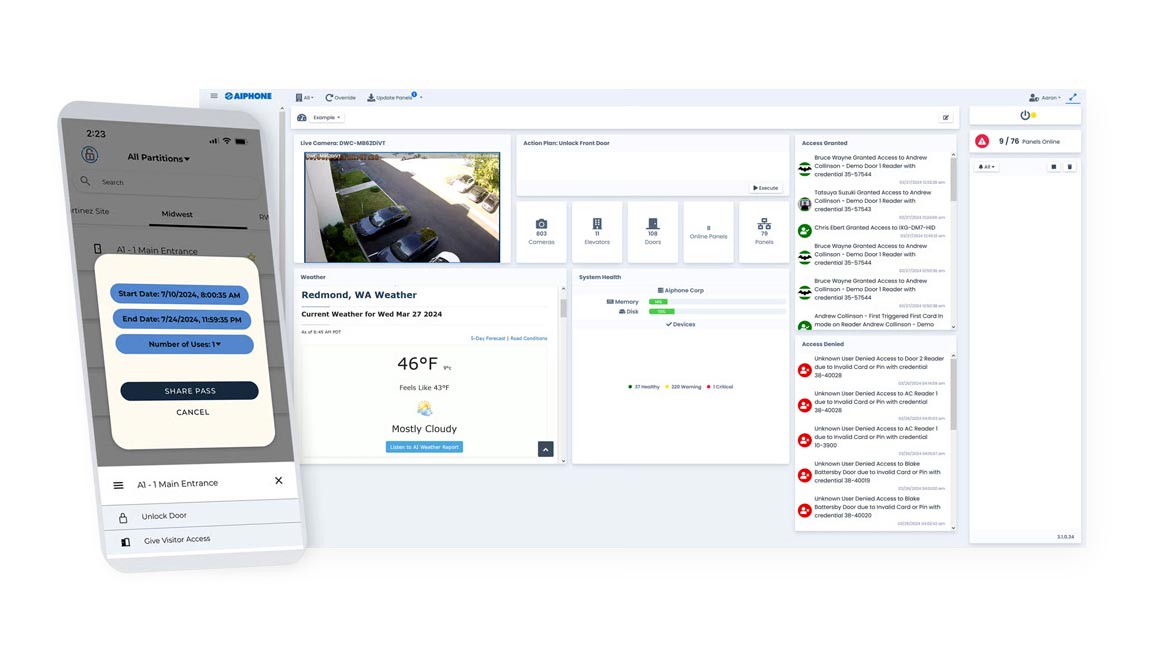Click the trash icon in notifications panel
1170x658 pixels.
point(1069,167)
